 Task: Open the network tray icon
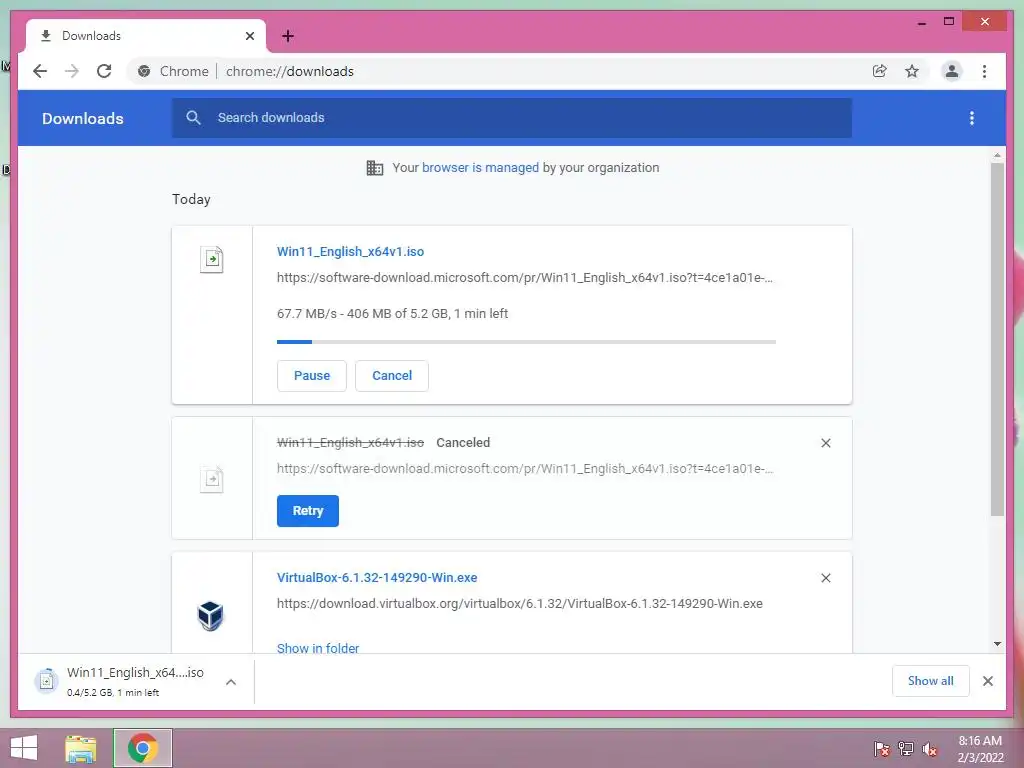coord(906,748)
